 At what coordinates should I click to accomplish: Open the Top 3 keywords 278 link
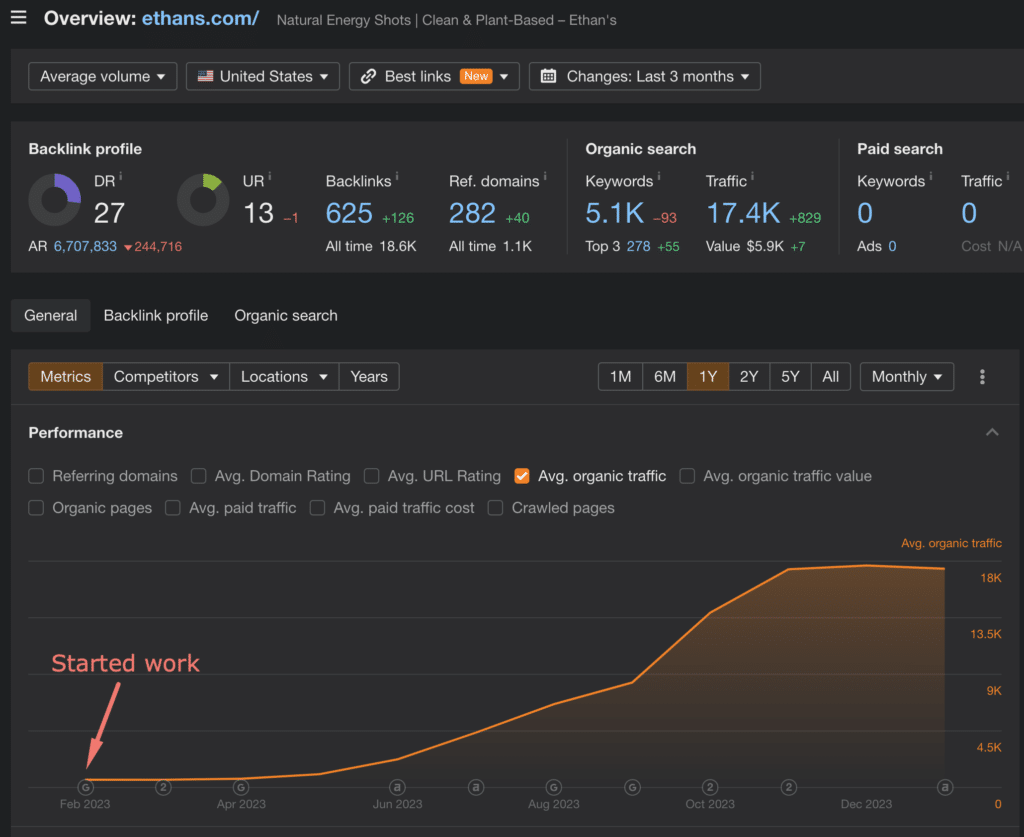639,246
